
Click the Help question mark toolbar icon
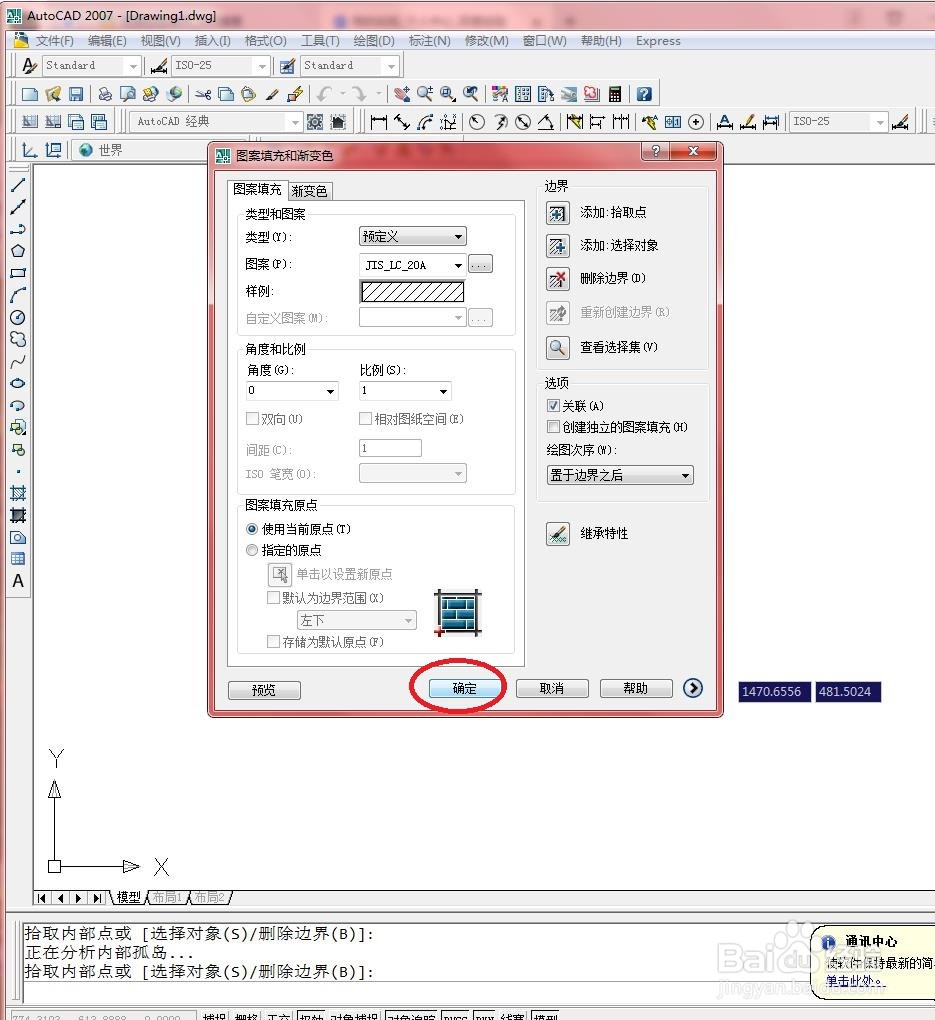tap(644, 94)
